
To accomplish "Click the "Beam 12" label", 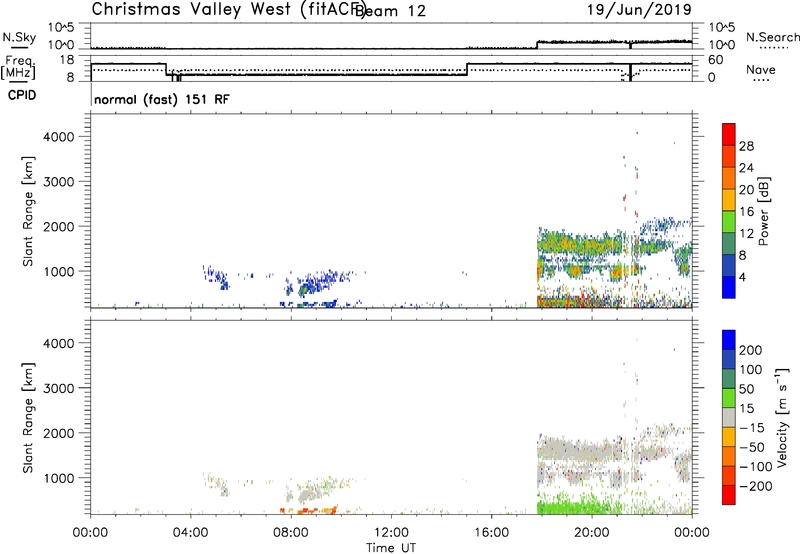I will click(390, 11).
